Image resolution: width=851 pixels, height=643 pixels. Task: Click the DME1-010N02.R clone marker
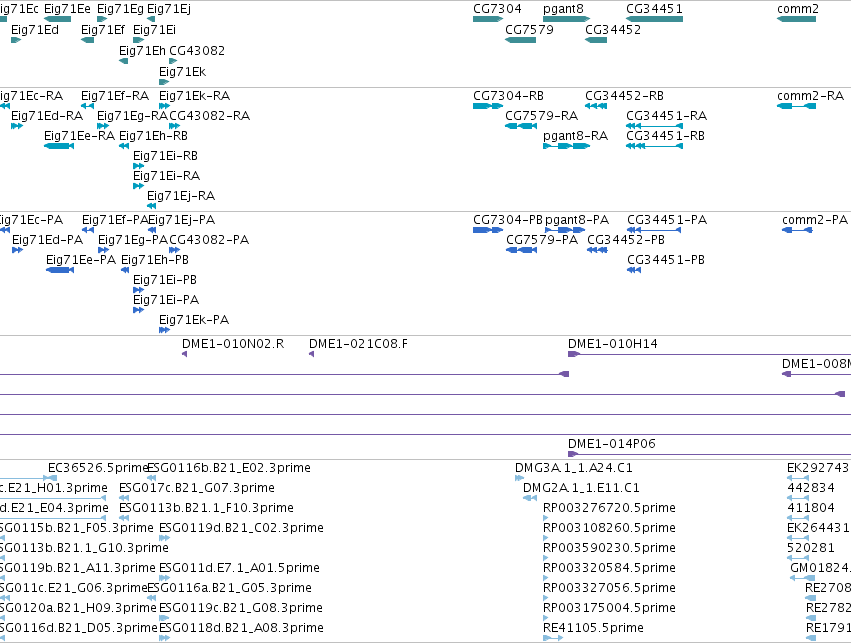pyautogui.click(x=185, y=354)
